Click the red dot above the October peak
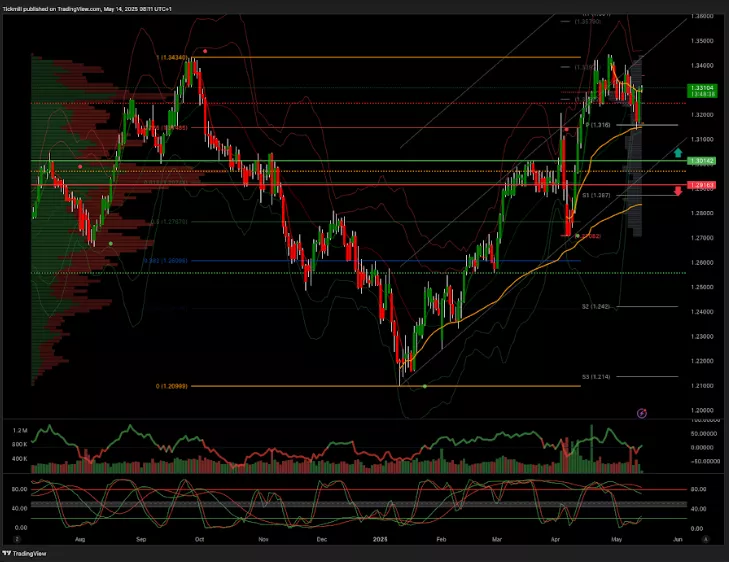Viewport: 729px width, 562px height. 205,50
